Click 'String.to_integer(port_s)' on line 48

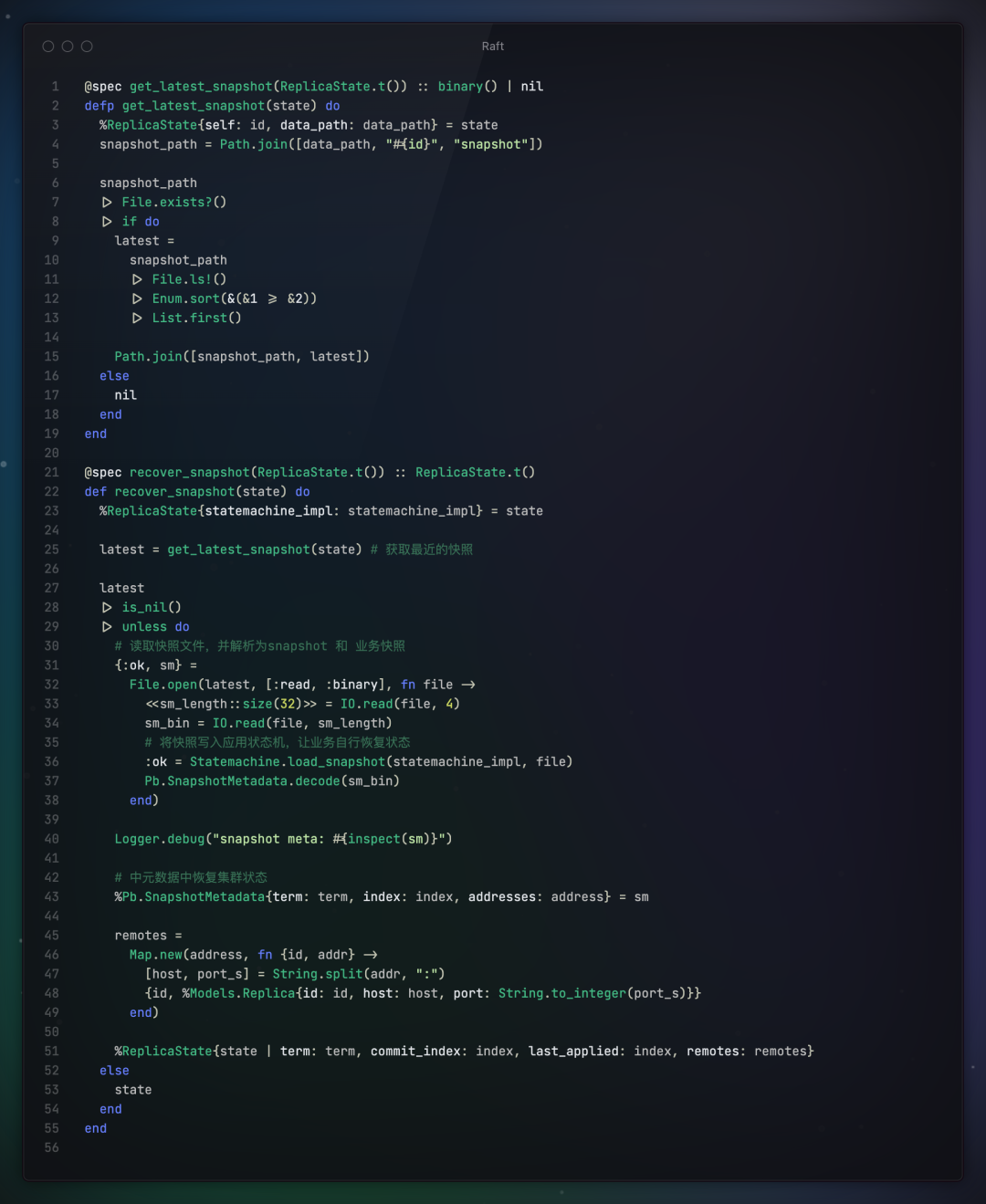pos(593,993)
